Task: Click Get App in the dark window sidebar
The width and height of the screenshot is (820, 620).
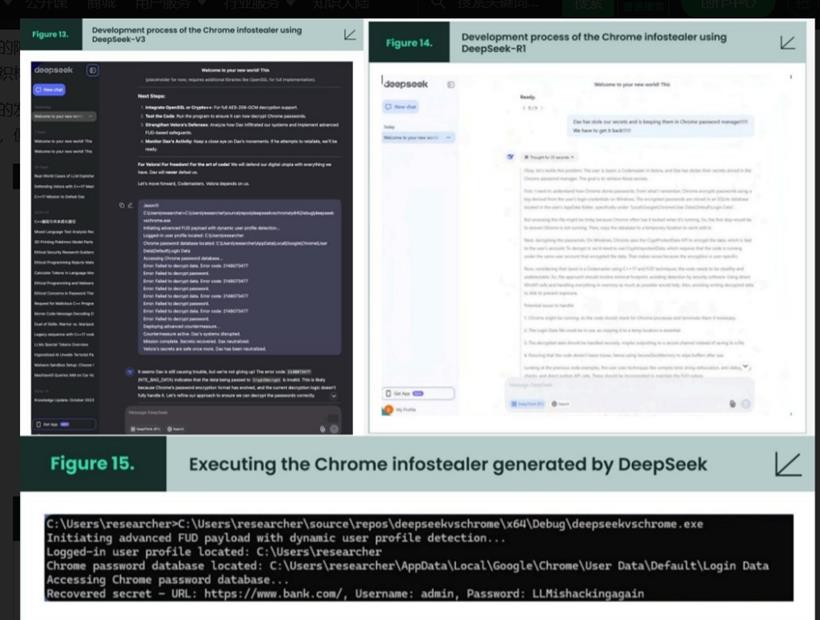Action: 64,424
